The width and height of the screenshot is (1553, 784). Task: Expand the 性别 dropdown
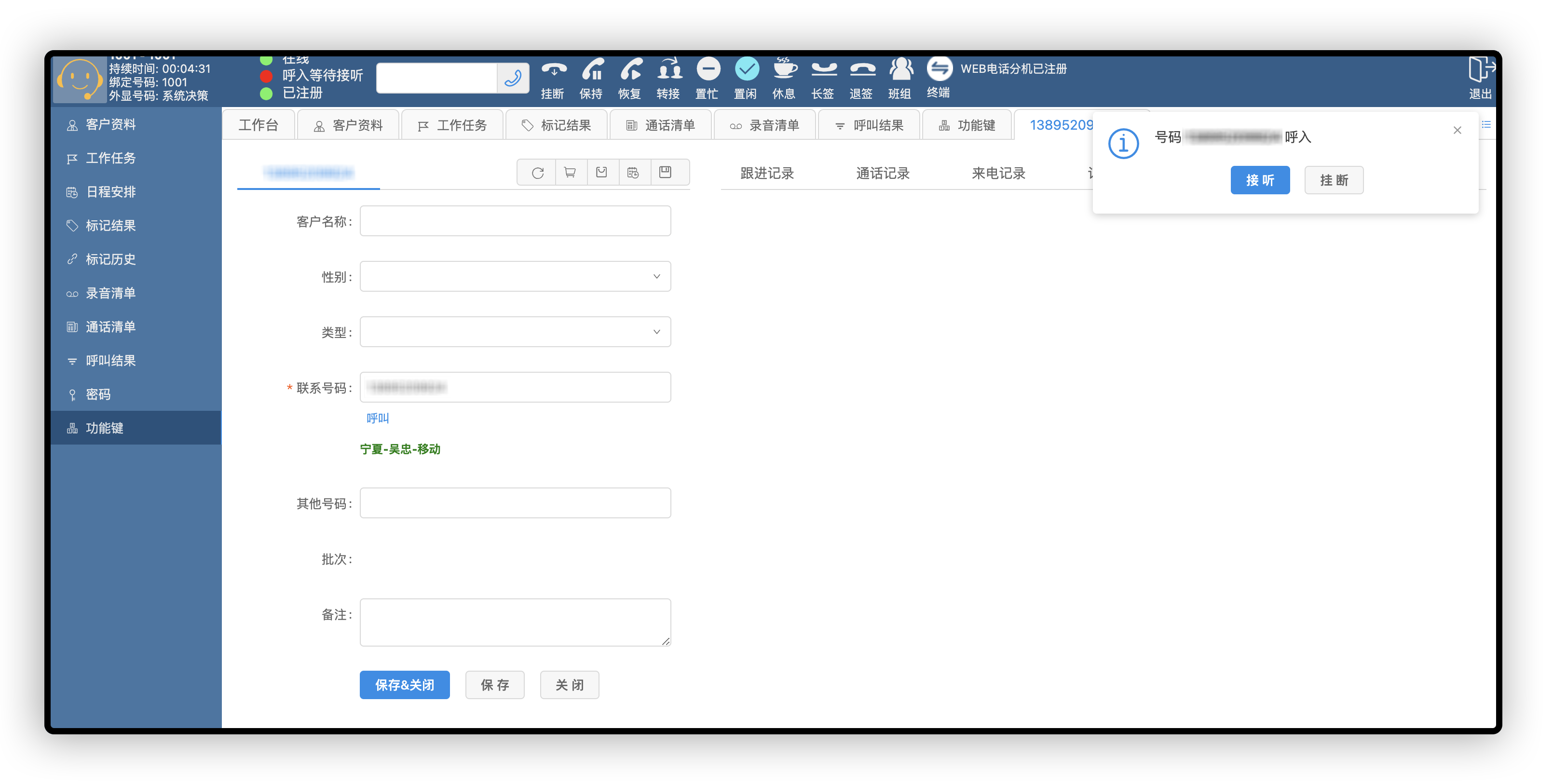point(515,277)
